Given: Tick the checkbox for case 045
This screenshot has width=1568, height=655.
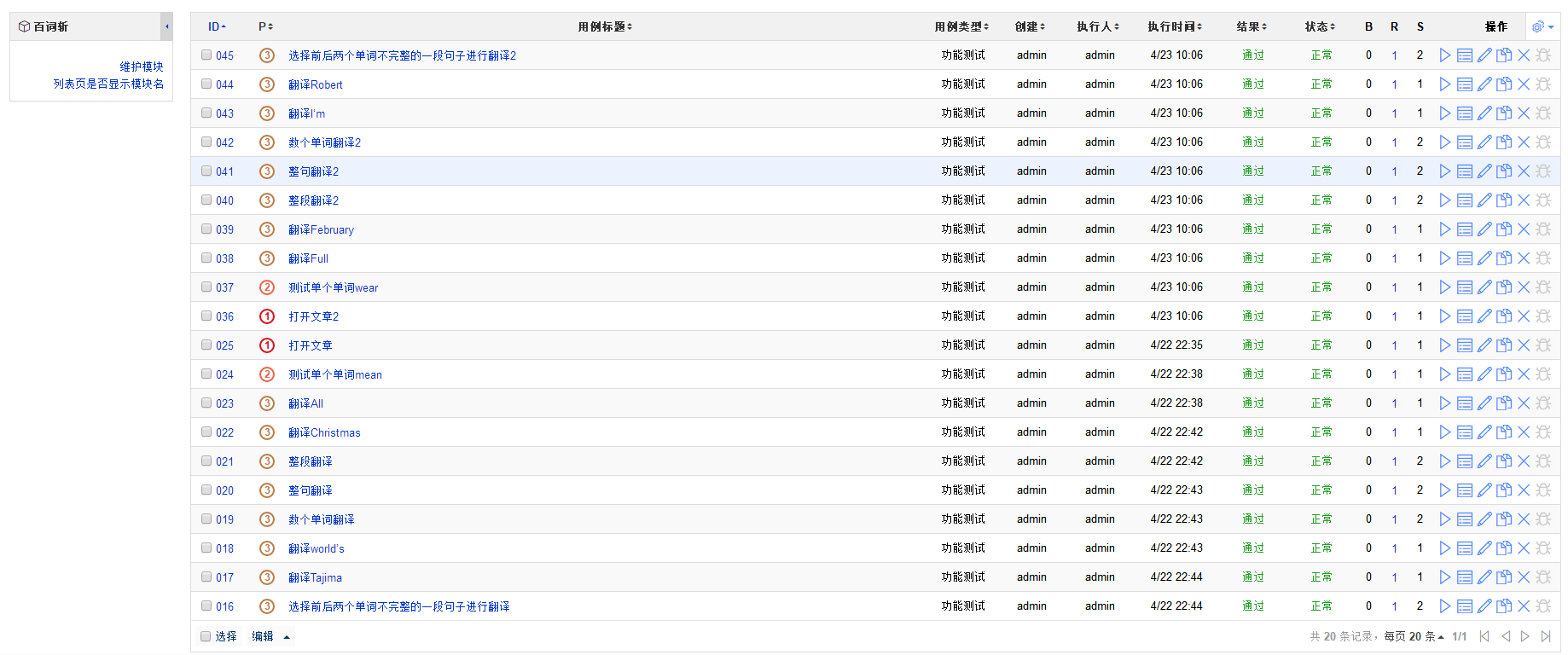Looking at the screenshot, I should pos(206,55).
